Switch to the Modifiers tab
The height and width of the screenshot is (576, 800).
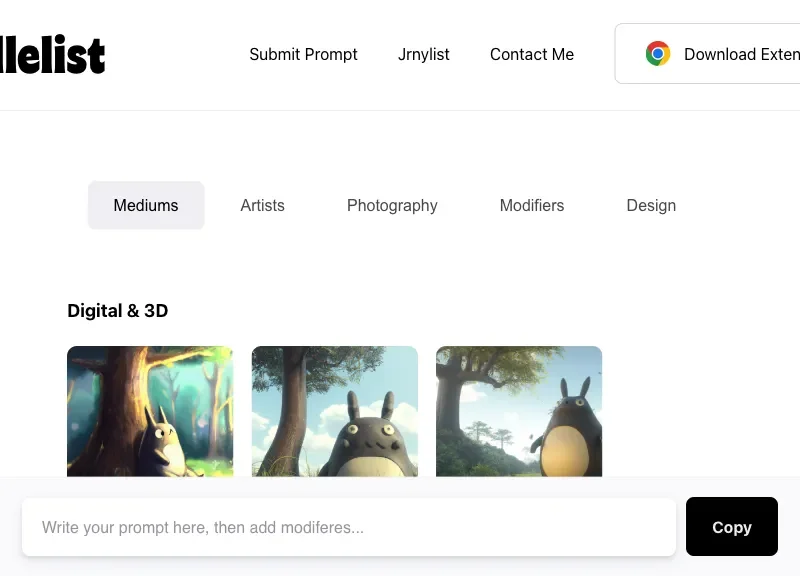tap(532, 205)
